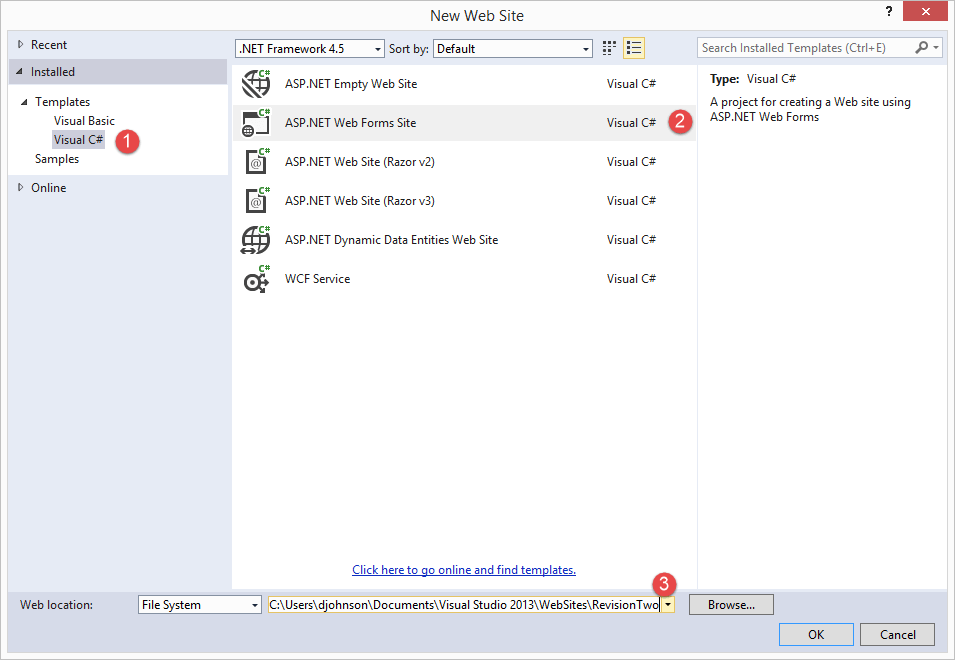Click Visual C# label in Empty Web Site row
Screen dimensions: 955x660
pyautogui.click(x=631, y=84)
